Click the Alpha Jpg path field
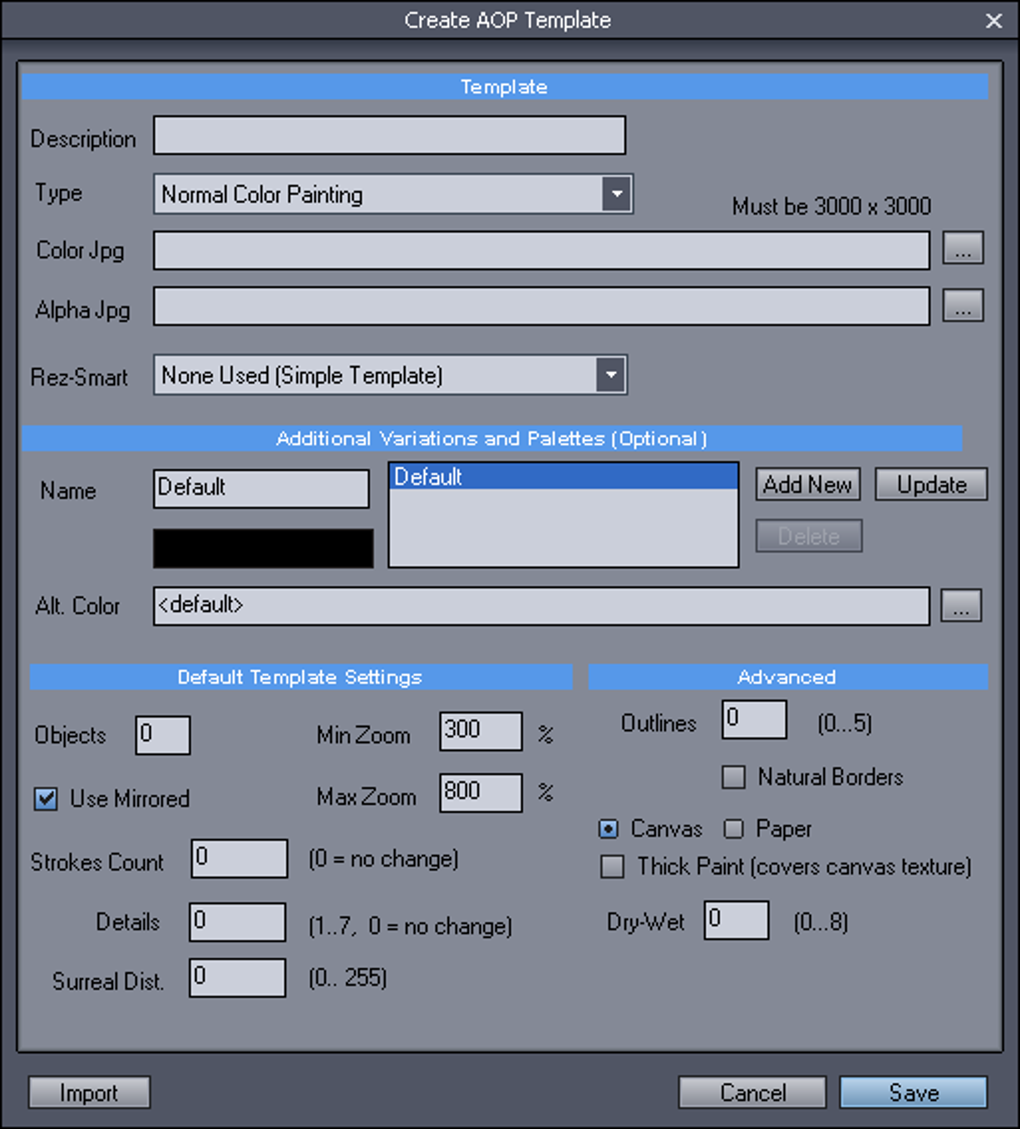This screenshot has height=1129, width=1020. tap(541, 307)
